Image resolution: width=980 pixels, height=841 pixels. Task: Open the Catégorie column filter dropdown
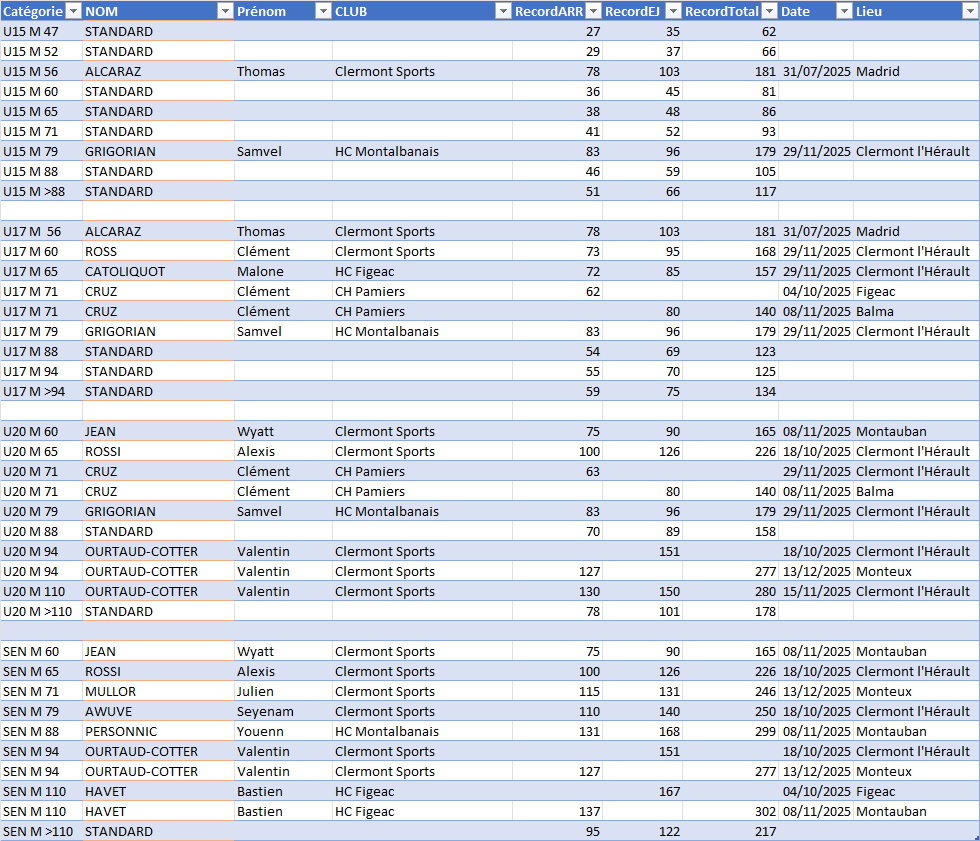point(72,11)
